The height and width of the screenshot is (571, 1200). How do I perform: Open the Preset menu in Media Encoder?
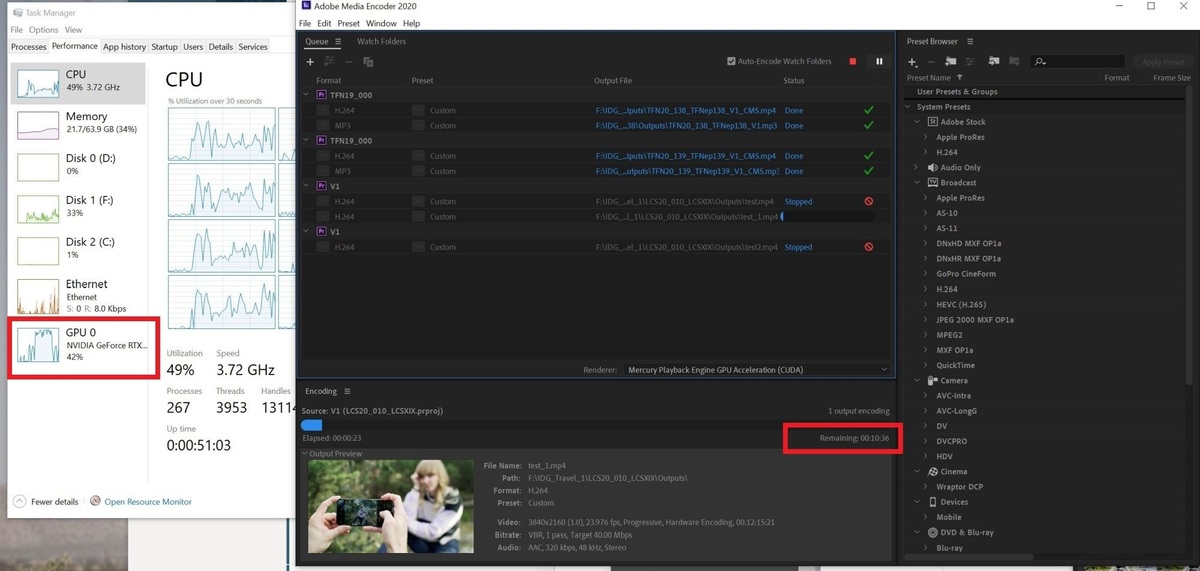[x=348, y=23]
